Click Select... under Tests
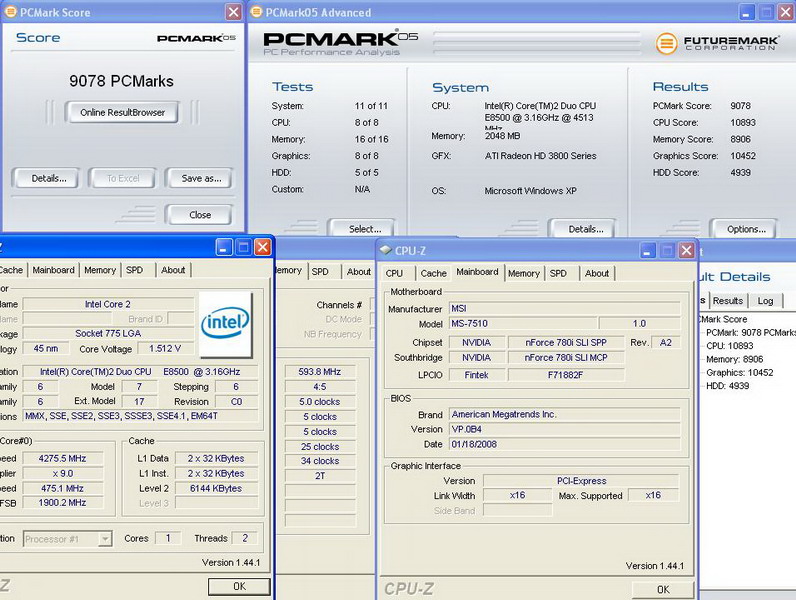Screen dimensions: 796x600 coord(363,228)
